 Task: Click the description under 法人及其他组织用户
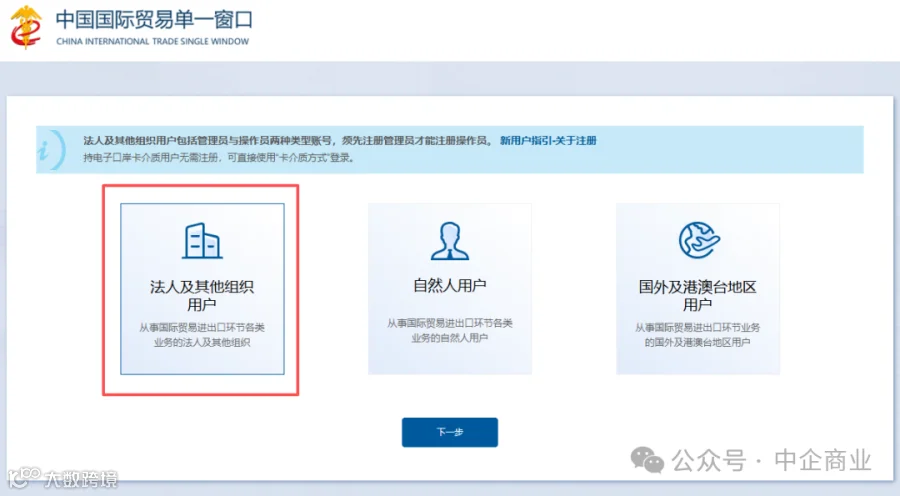(202, 335)
